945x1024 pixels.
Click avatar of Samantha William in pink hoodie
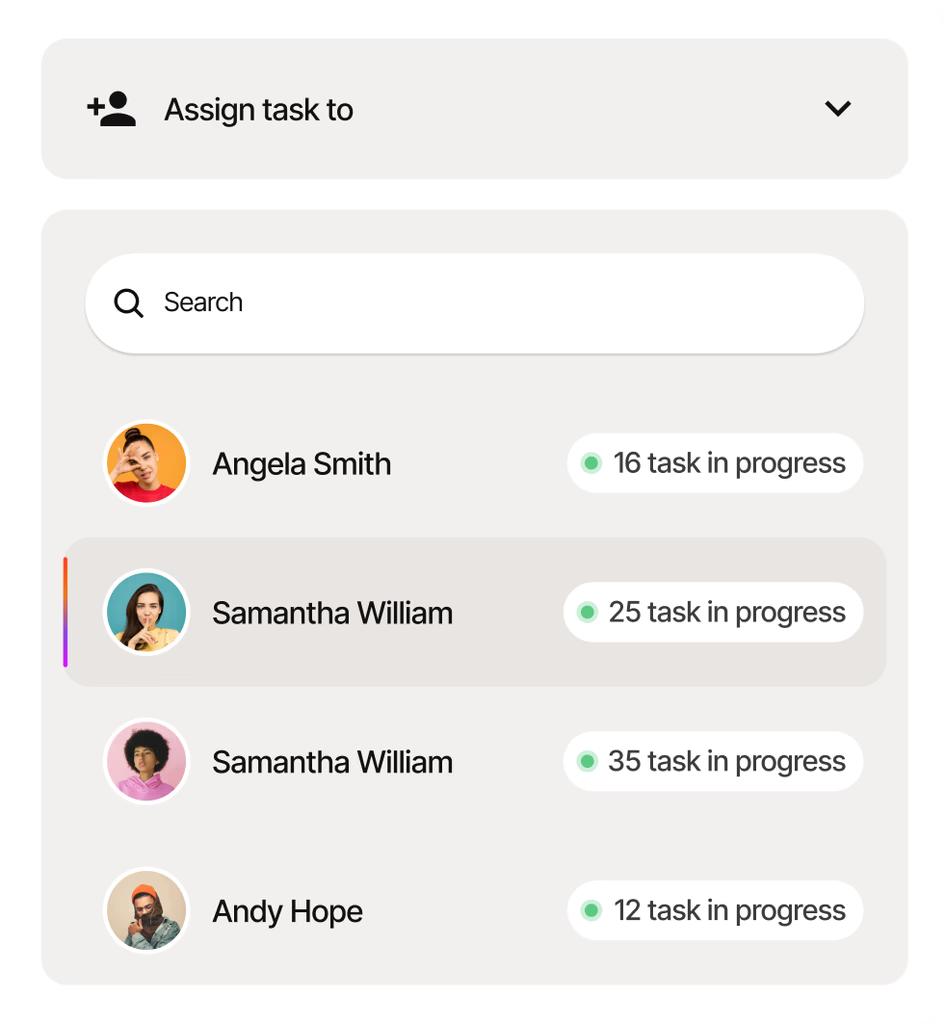coord(147,761)
